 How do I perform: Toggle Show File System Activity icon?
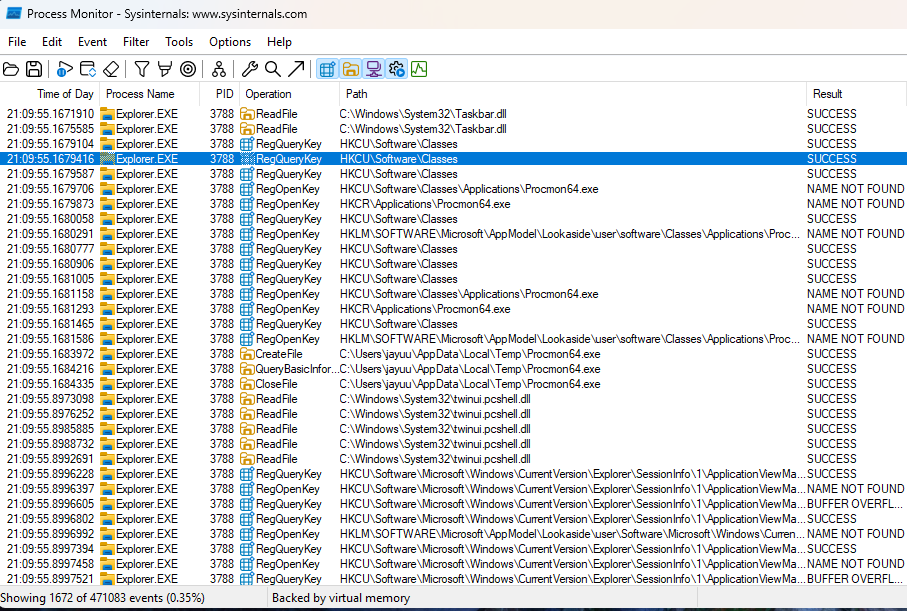(x=350, y=69)
